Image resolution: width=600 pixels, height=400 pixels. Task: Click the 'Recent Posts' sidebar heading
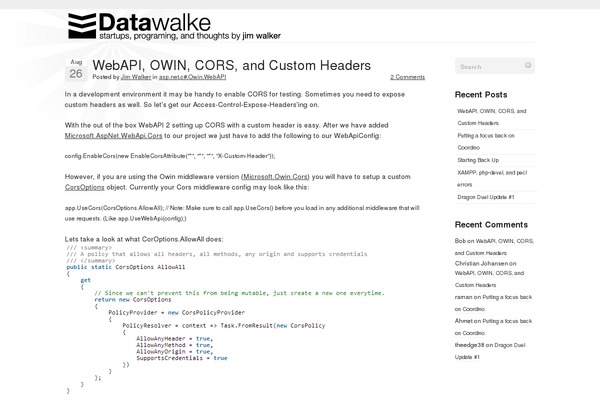point(481,95)
